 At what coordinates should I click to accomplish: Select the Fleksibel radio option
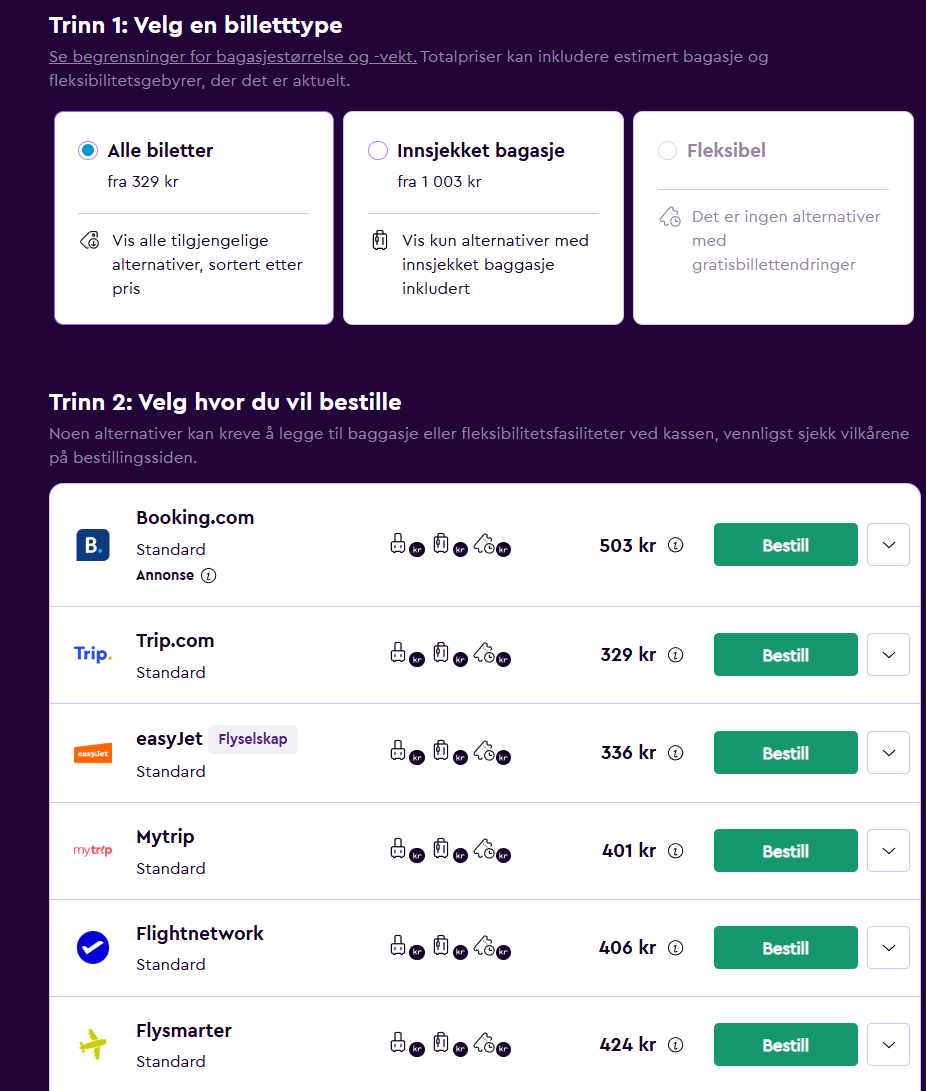(667, 151)
